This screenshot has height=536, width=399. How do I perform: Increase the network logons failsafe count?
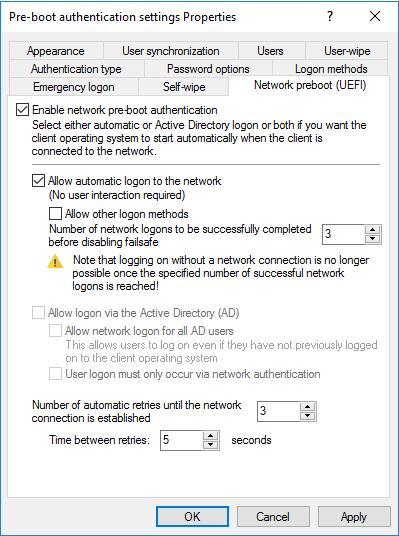pyautogui.click(x=373, y=230)
